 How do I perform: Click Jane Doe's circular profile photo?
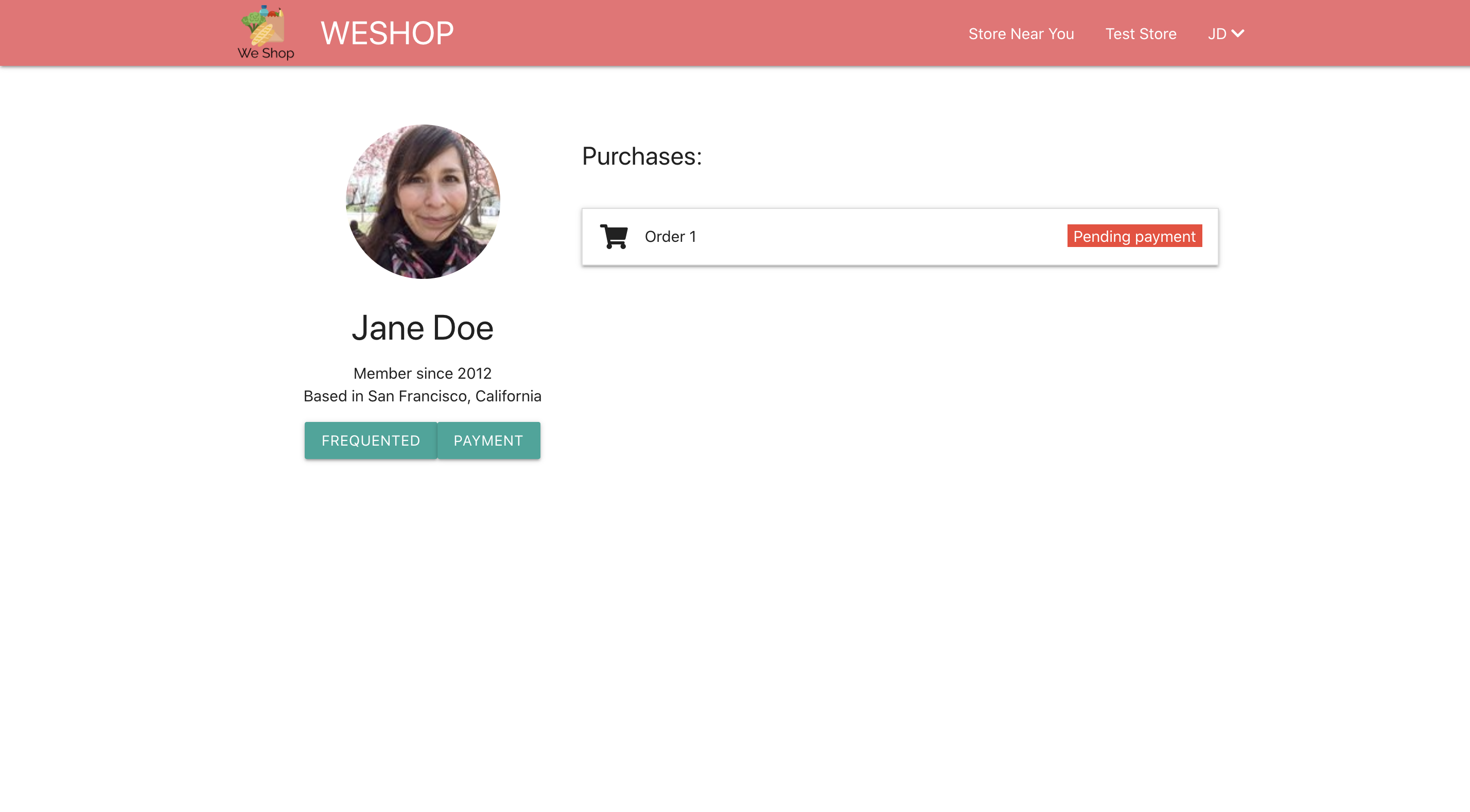423,201
